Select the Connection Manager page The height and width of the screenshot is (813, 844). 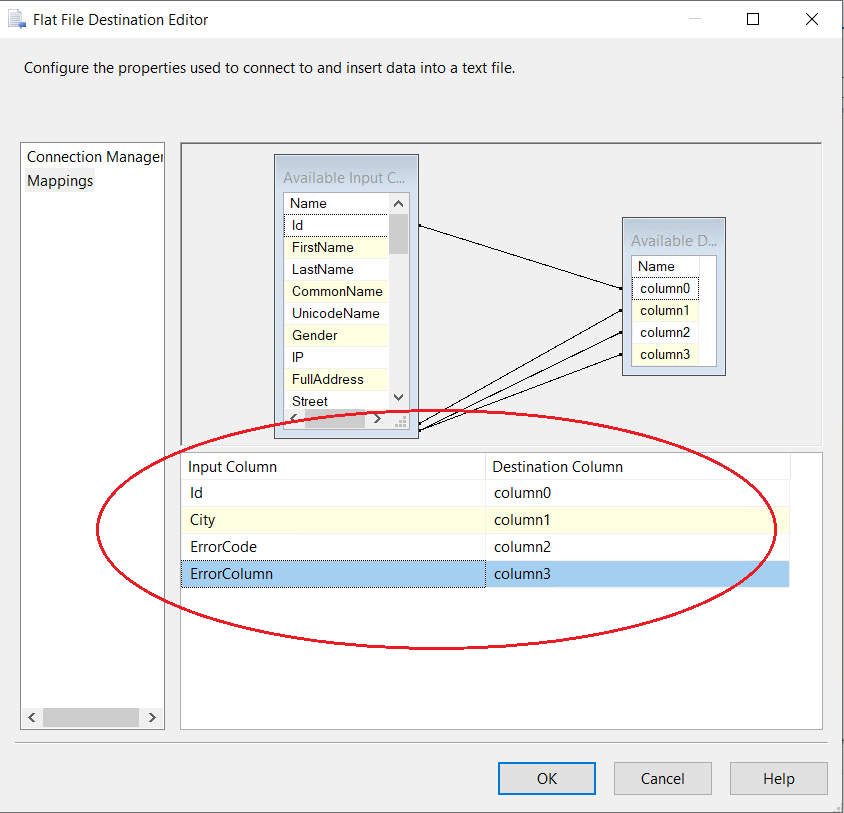coord(94,157)
